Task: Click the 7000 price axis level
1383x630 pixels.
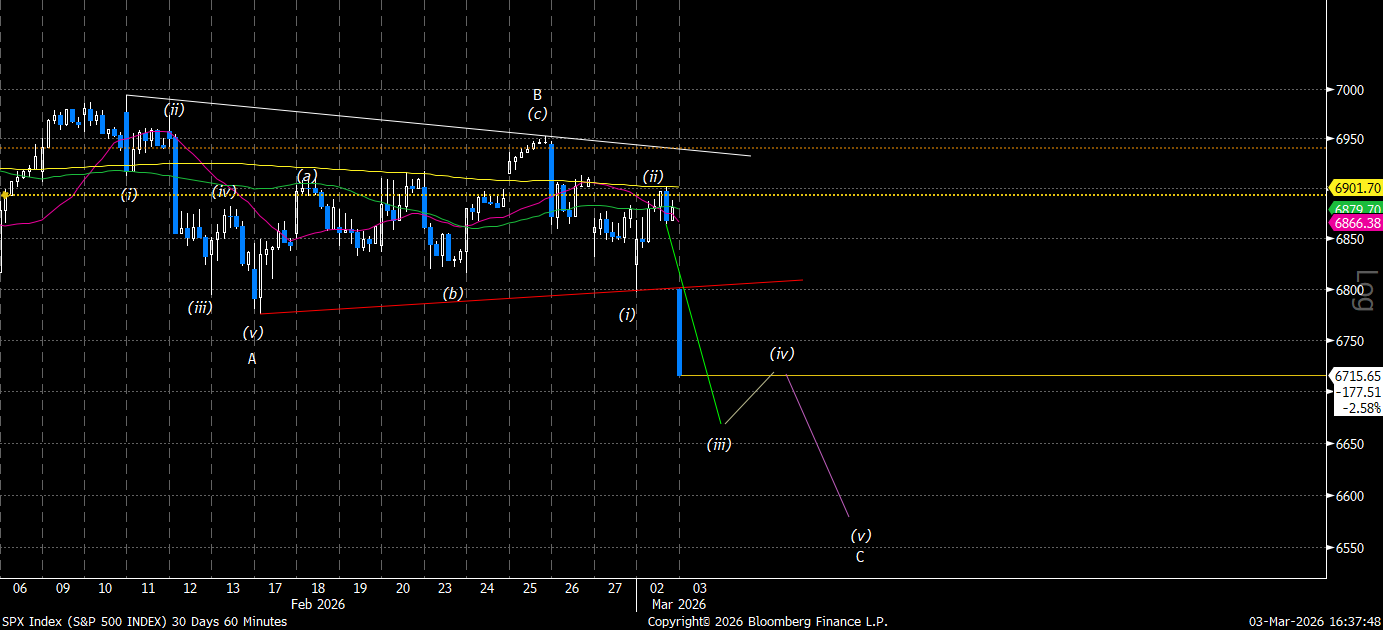Action: pos(1349,90)
